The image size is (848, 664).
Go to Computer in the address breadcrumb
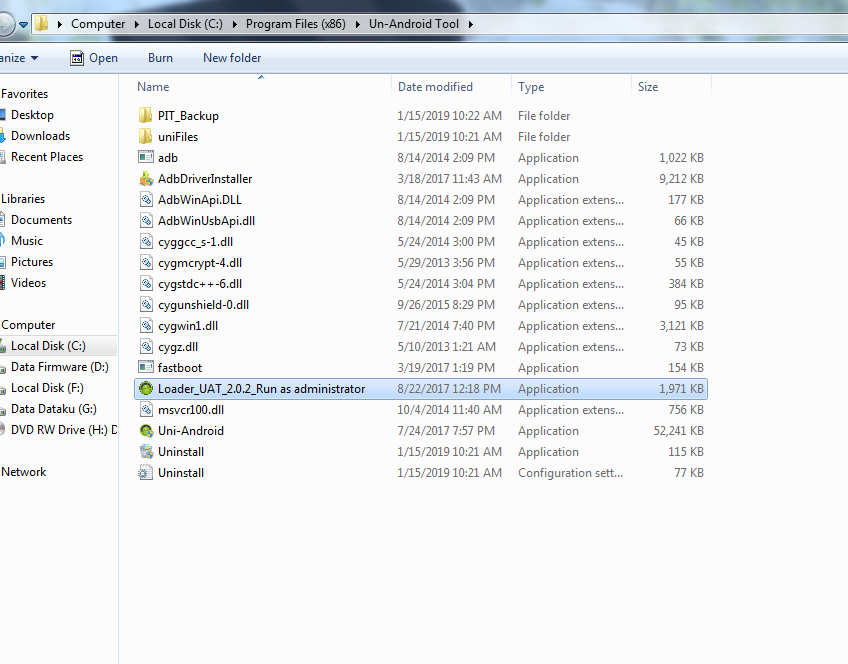[98, 24]
